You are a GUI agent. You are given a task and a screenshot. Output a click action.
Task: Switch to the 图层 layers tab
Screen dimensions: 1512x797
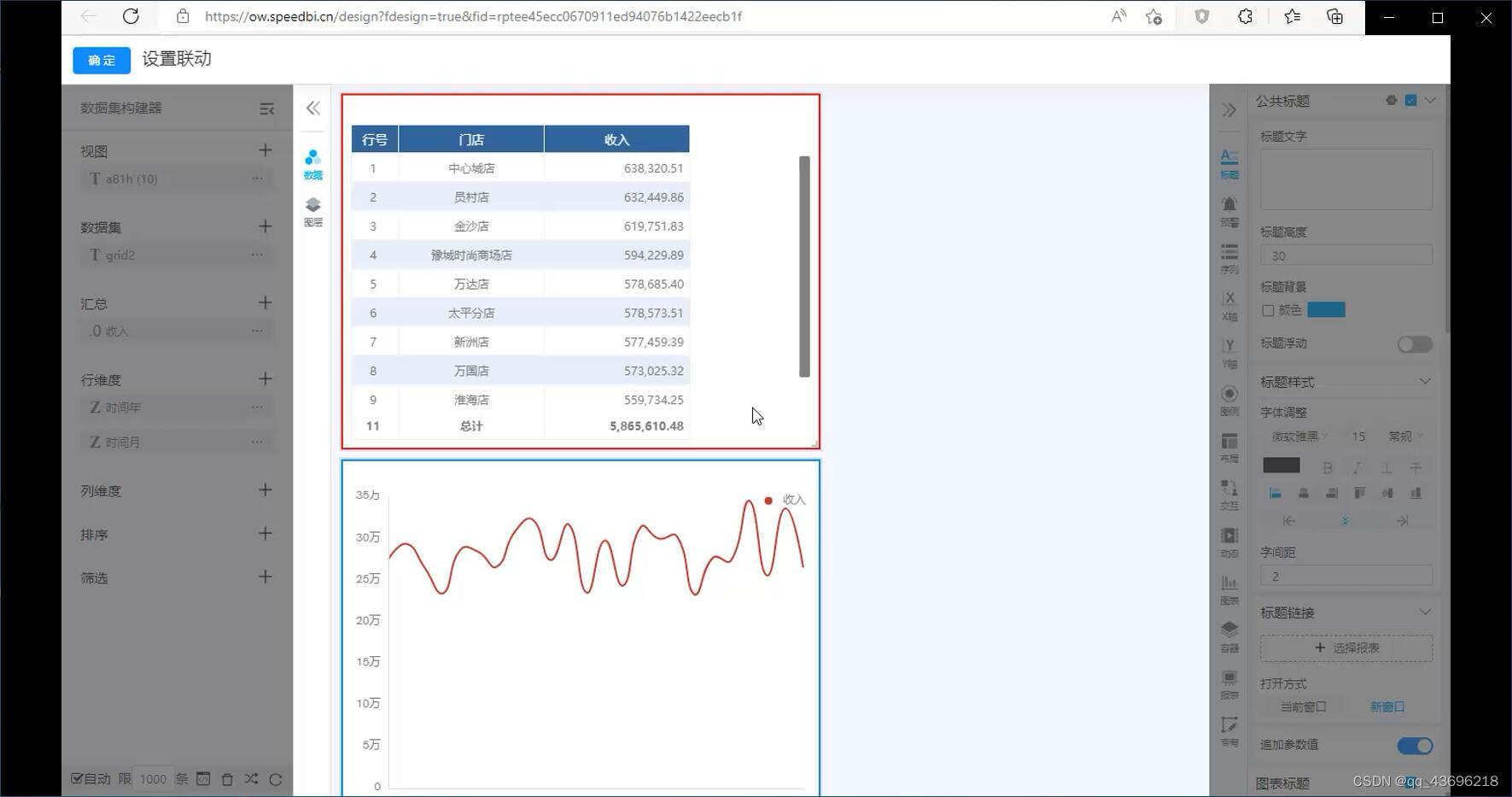click(x=313, y=212)
